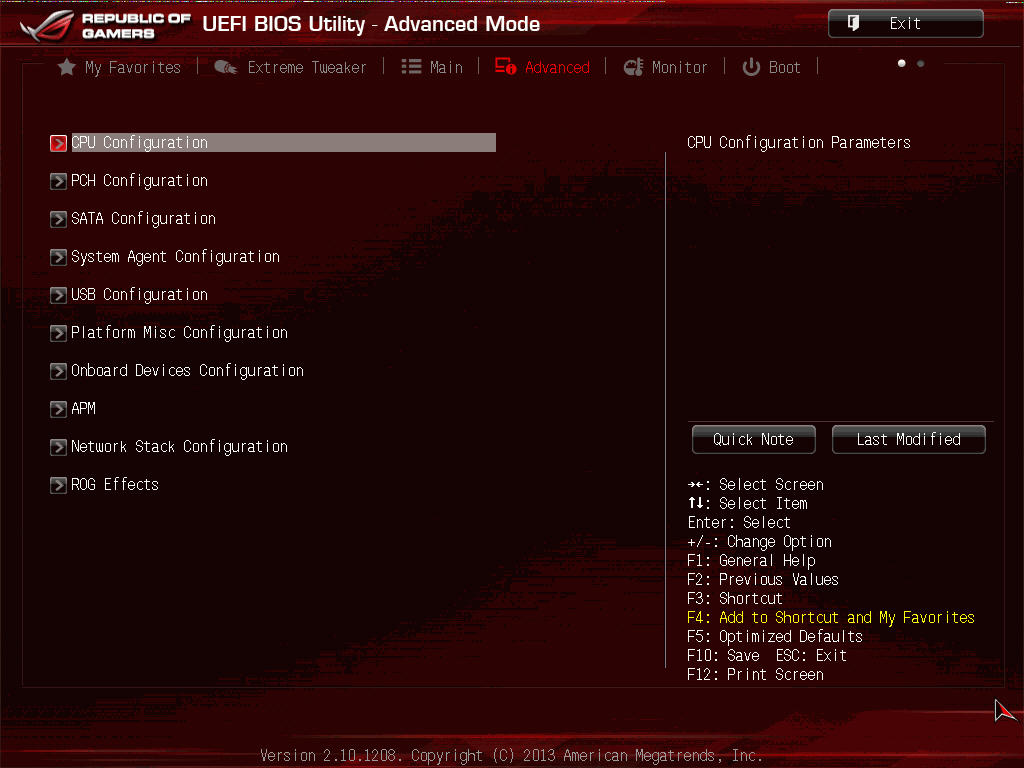The width and height of the screenshot is (1024, 768).
Task: Click the ROG logo in the header
Action: pyautogui.click(x=48, y=25)
